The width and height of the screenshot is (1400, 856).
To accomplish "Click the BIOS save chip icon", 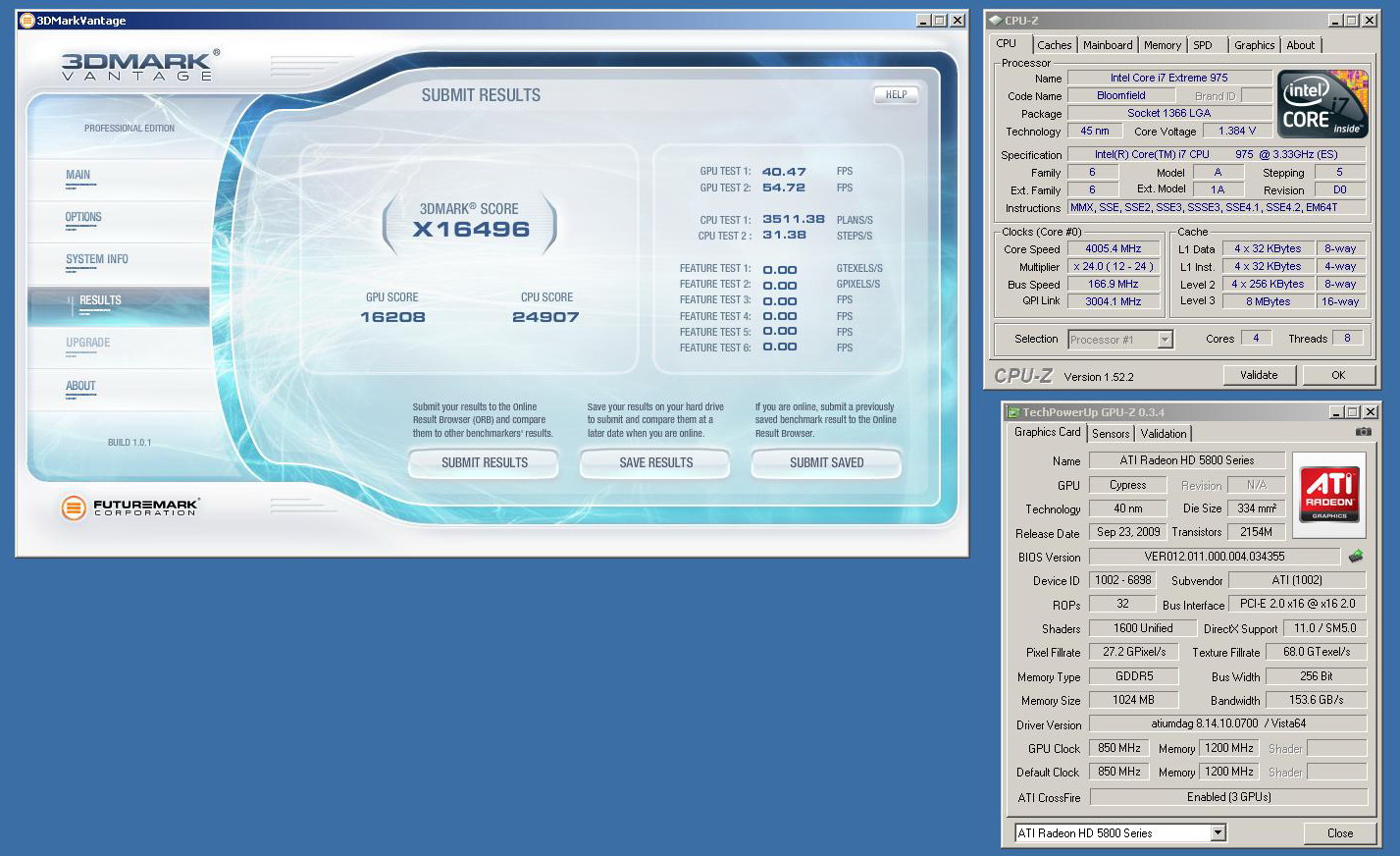I will (1356, 557).
